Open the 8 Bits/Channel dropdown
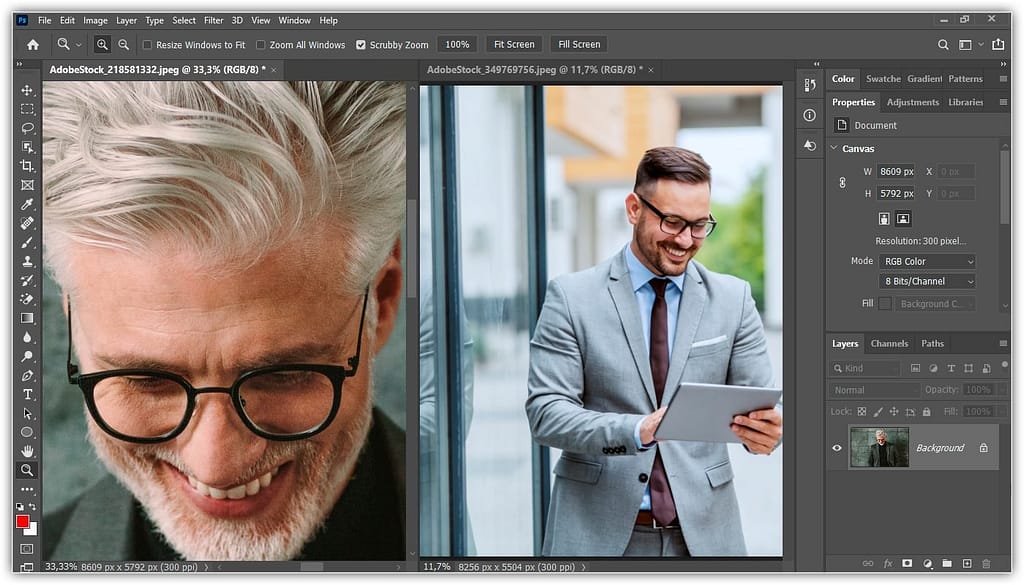Screen dimensions: 1024x585 pos(926,282)
